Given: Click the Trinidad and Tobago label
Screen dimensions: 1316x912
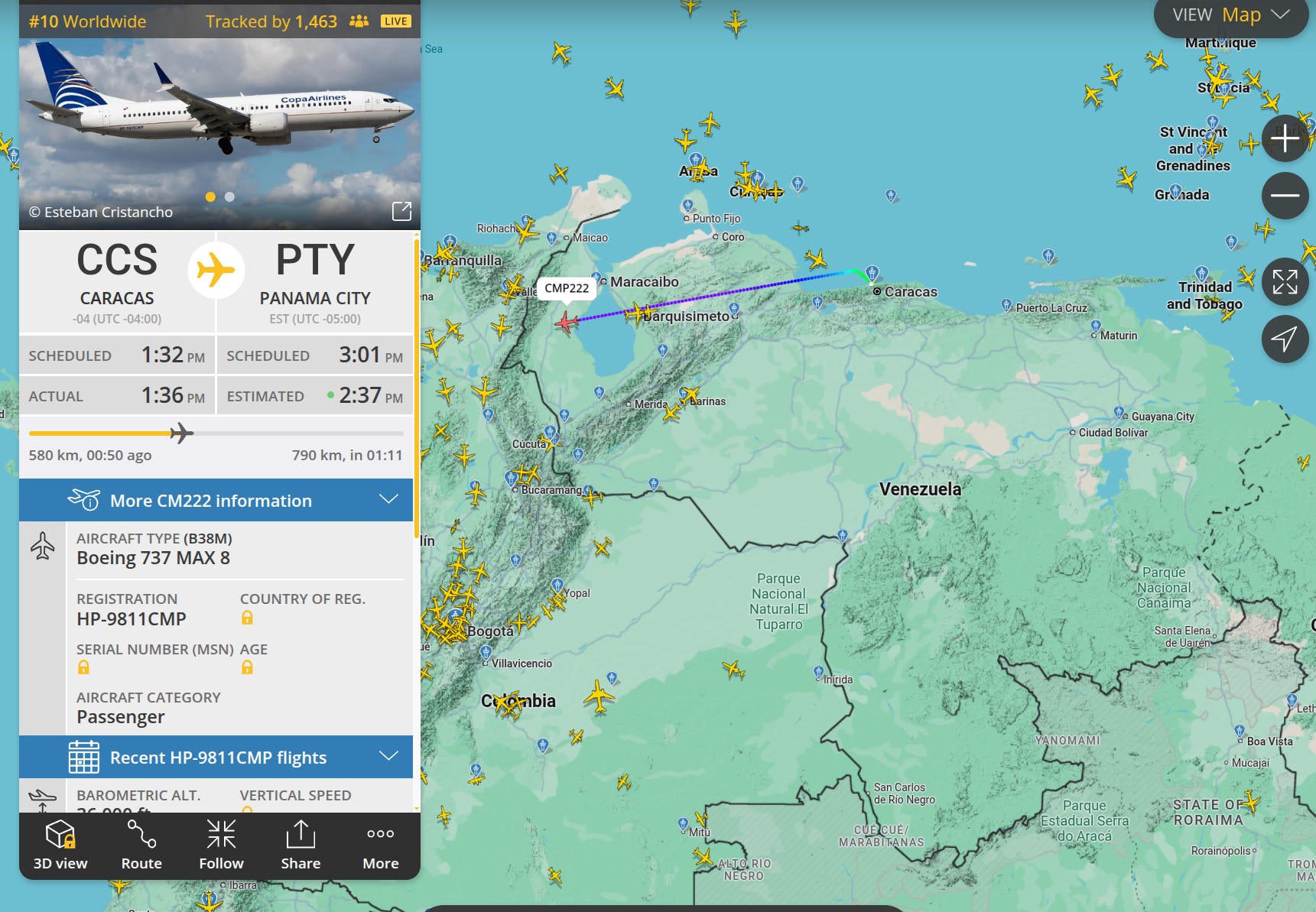Looking at the screenshot, I should click(1204, 295).
